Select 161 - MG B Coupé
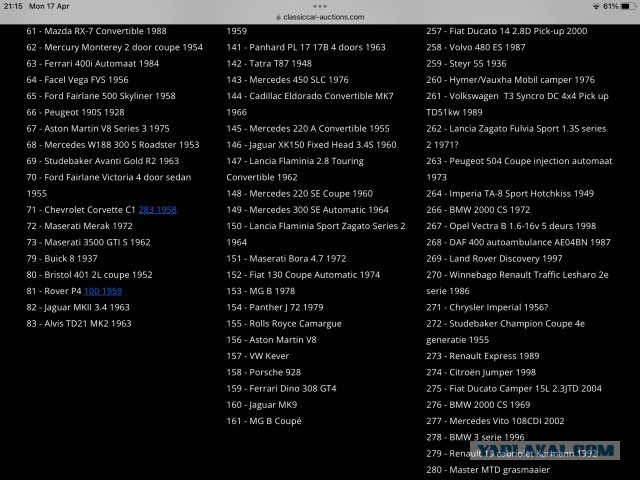640x480 pixels. click(x=264, y=421)
